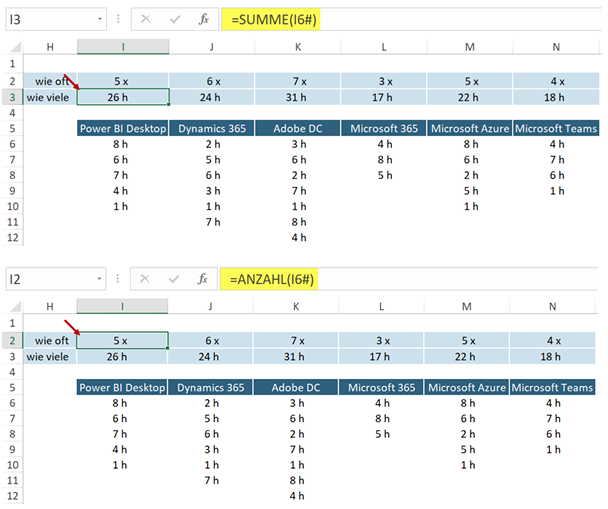Select the 'wie oft' cell in the ANZAHL sheet
The image size is (608, 509).
click(x=50, y=340)
